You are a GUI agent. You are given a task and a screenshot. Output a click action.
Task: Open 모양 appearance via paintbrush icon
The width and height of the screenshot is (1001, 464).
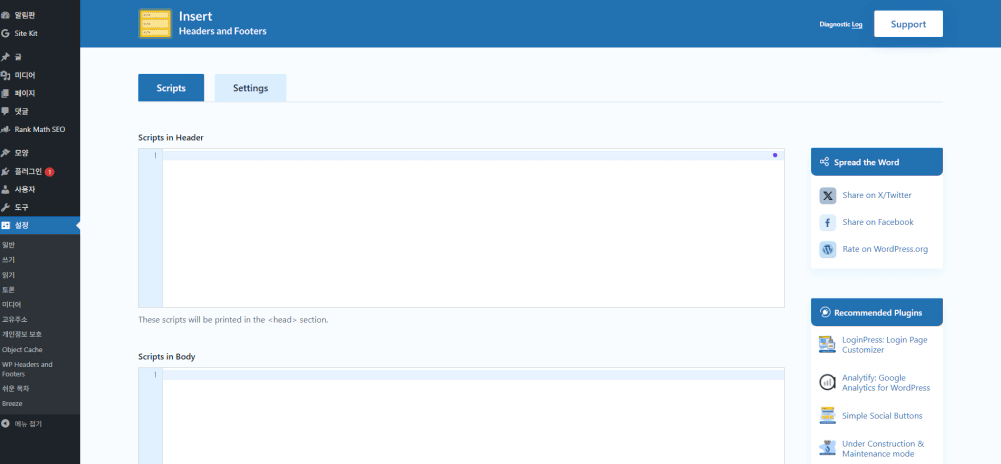5,153
